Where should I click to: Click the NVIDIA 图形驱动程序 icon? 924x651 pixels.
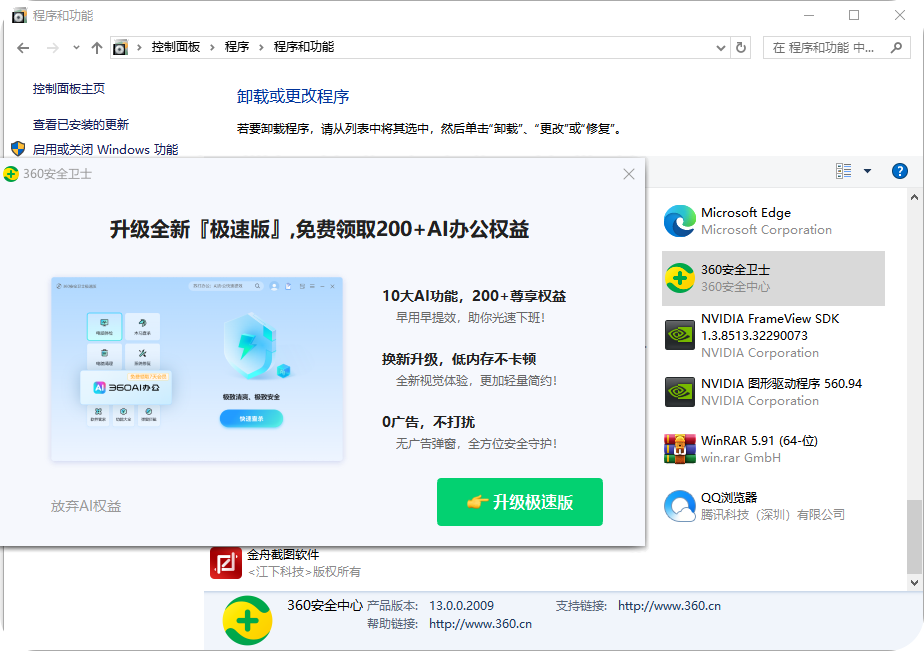679,392
